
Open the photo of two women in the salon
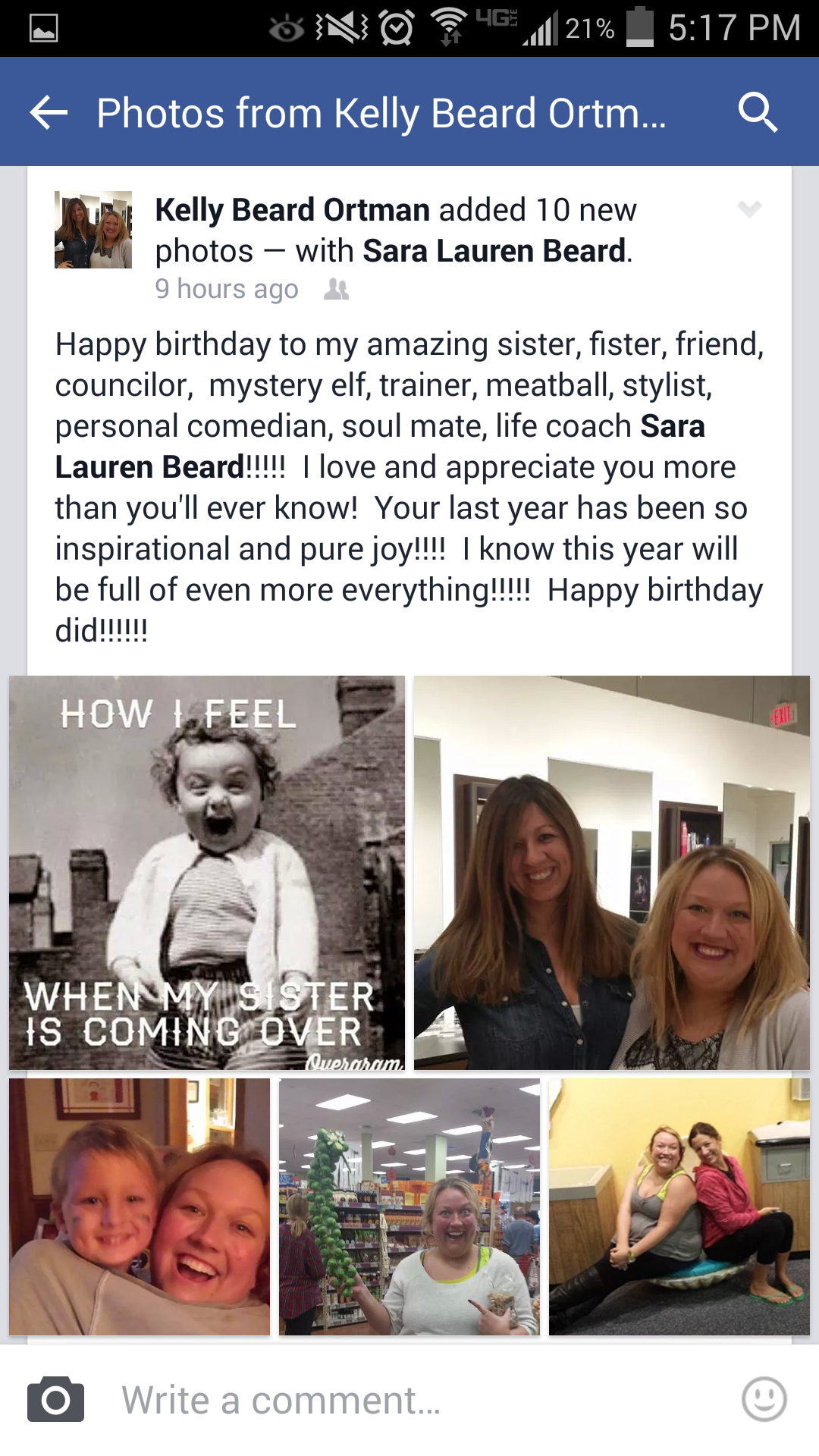tap(612, 873)
